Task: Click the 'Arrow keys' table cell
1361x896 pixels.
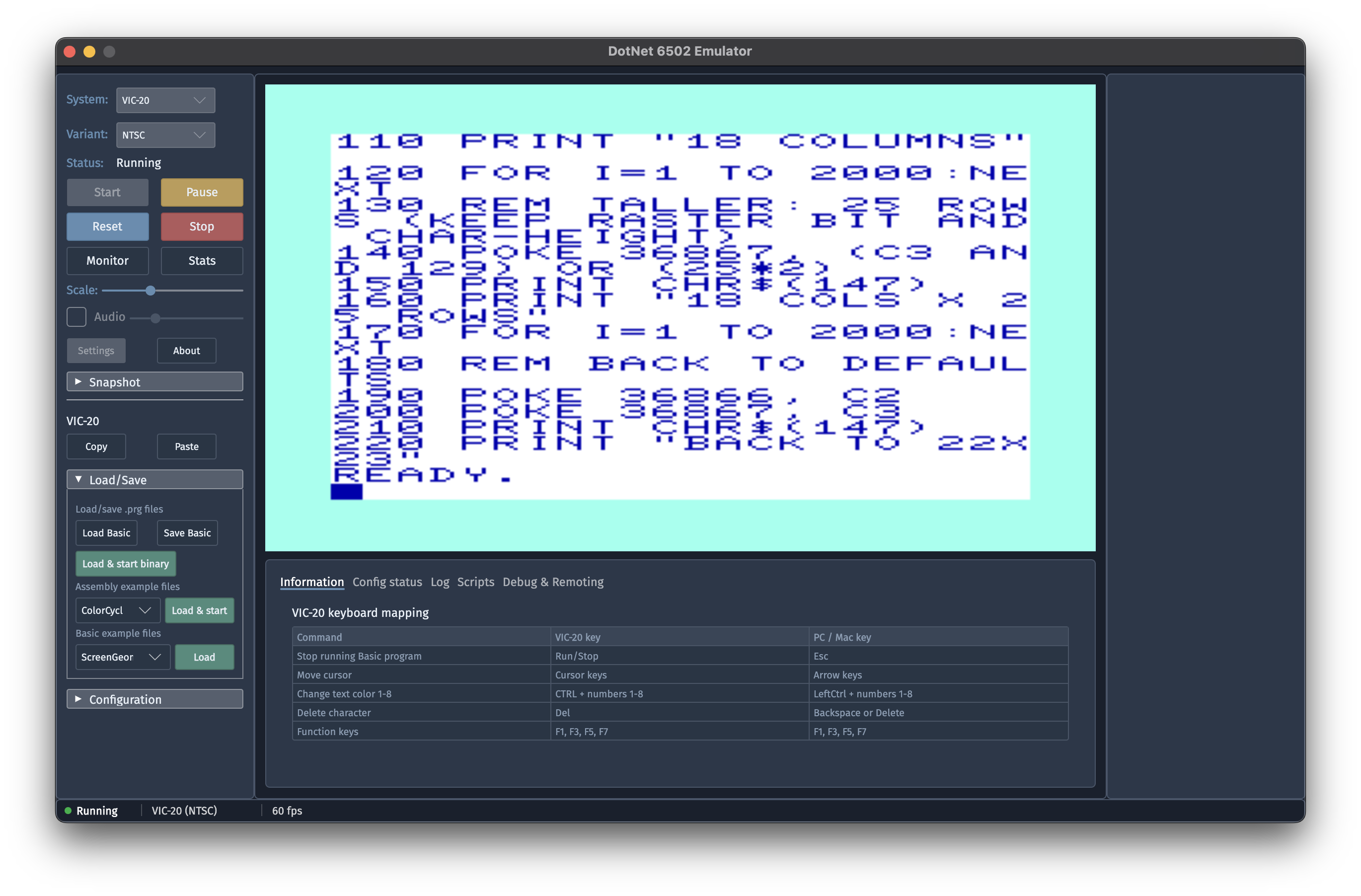Action: click(938, 675)
